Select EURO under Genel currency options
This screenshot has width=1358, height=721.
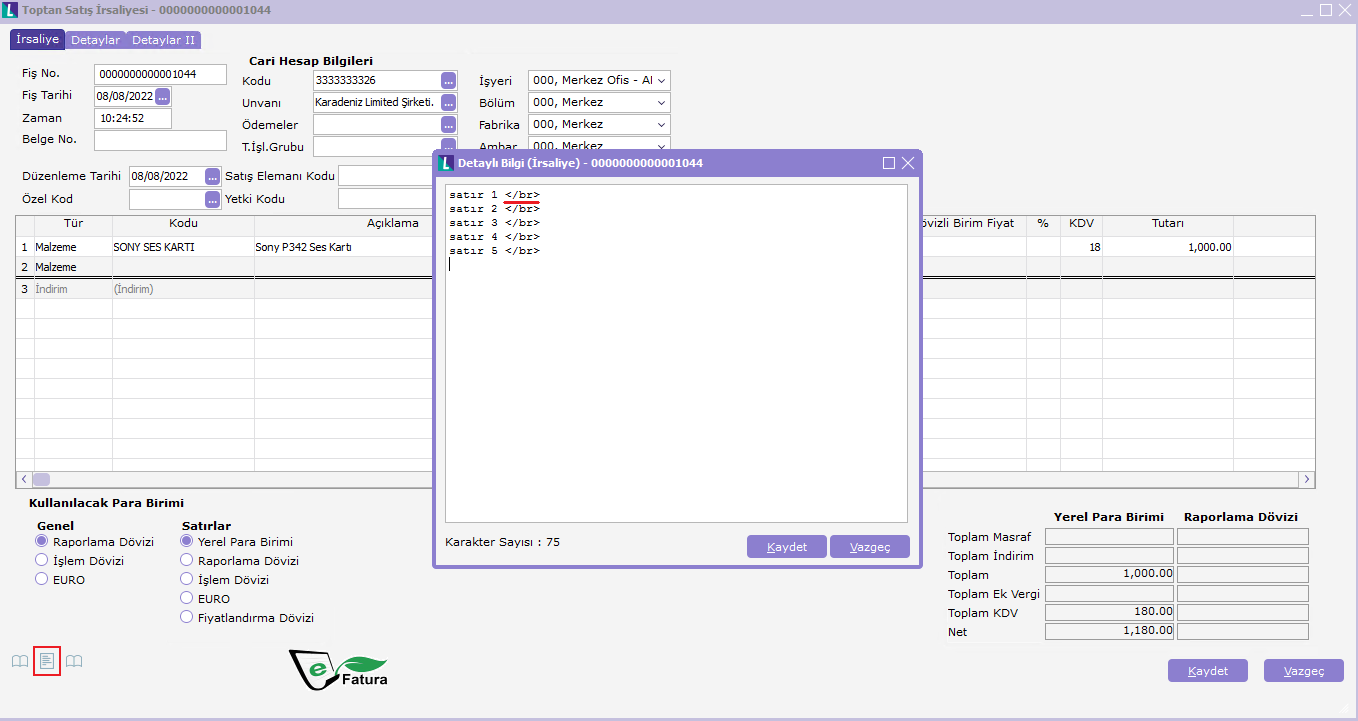pyautogui.click(x=42, y=579)
